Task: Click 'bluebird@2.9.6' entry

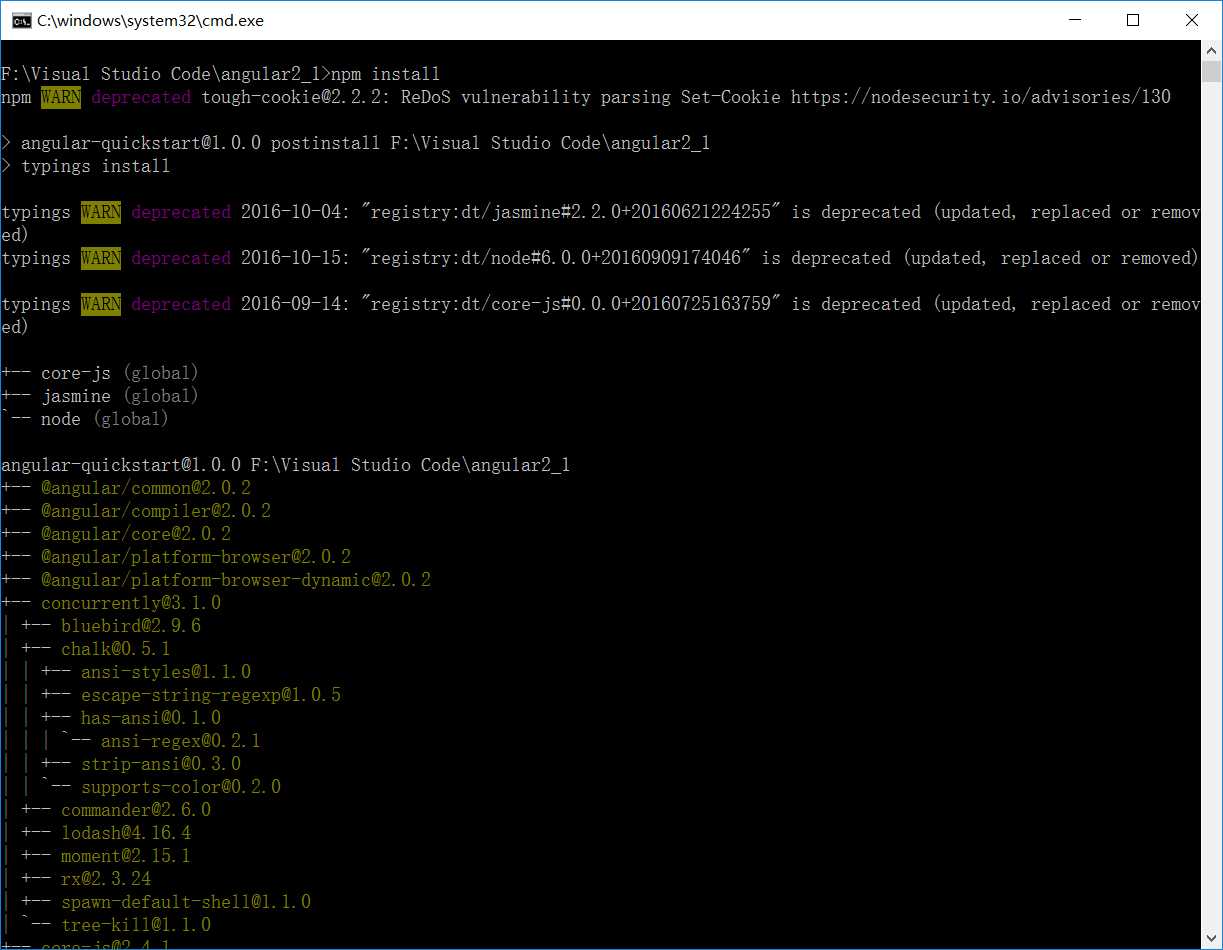Action: 131,626
